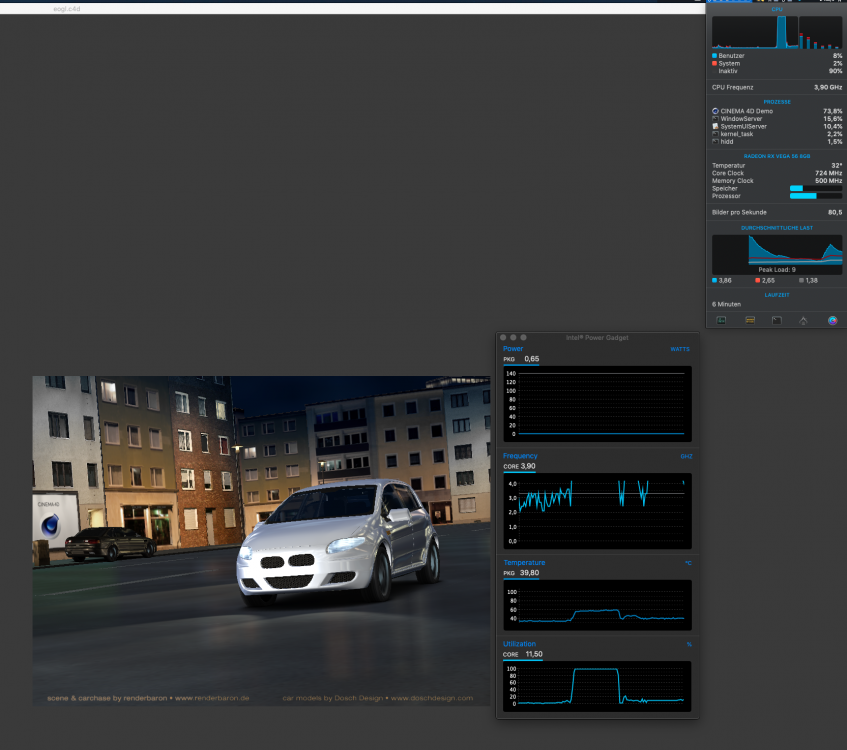This screenshot has width=847, height=750.
Task: Click the GPU Temperatur 32° row
Action: coord(777,165)
